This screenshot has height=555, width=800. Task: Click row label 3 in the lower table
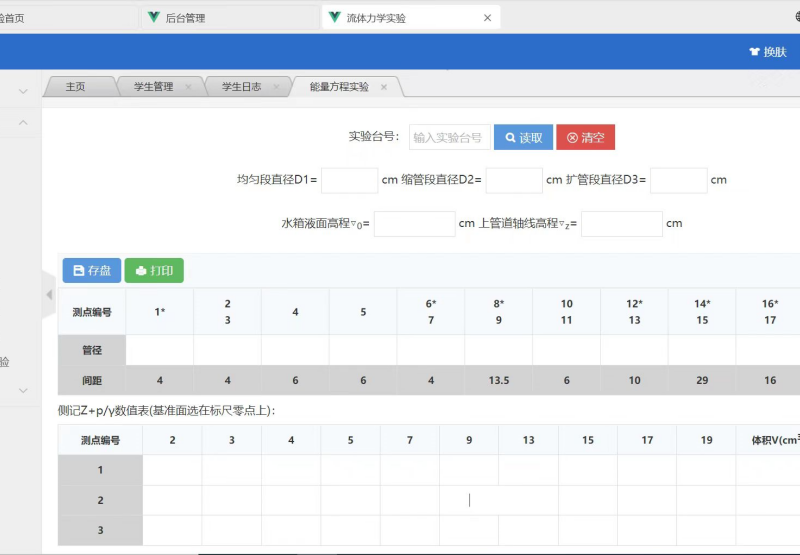click(101, 530)
